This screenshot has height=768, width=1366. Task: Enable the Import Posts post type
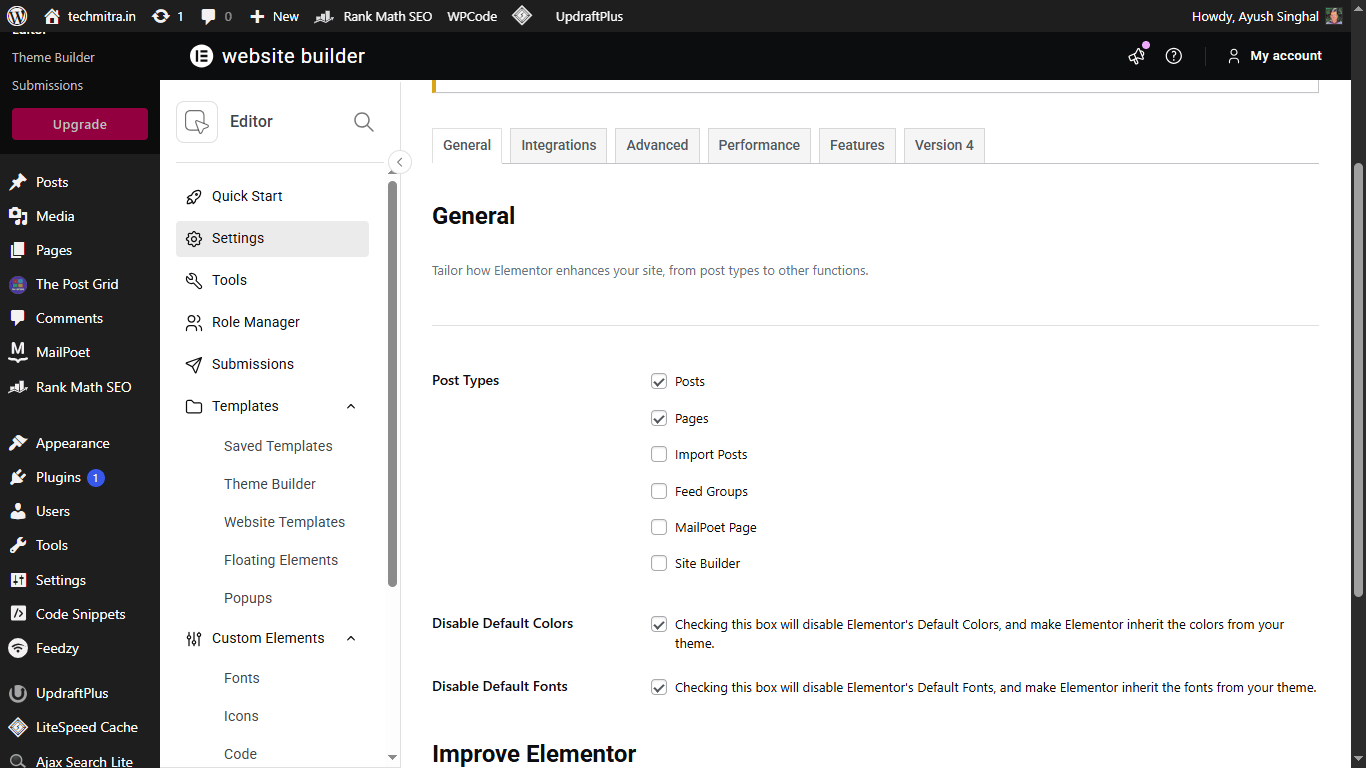(x=658, y=454)
